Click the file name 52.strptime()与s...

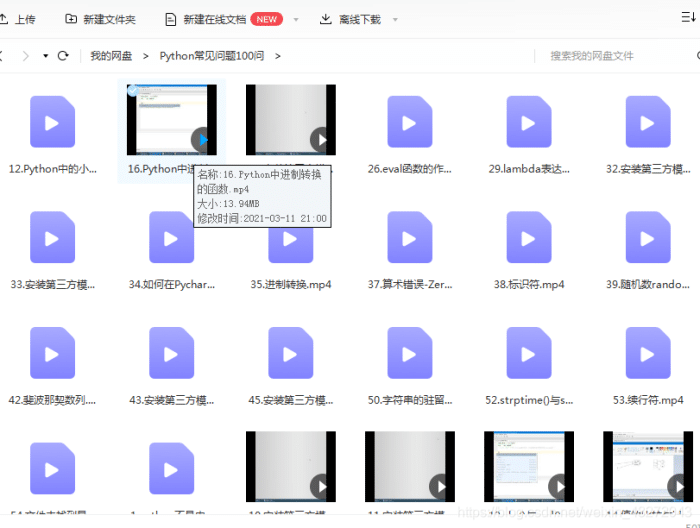(529, 400)
